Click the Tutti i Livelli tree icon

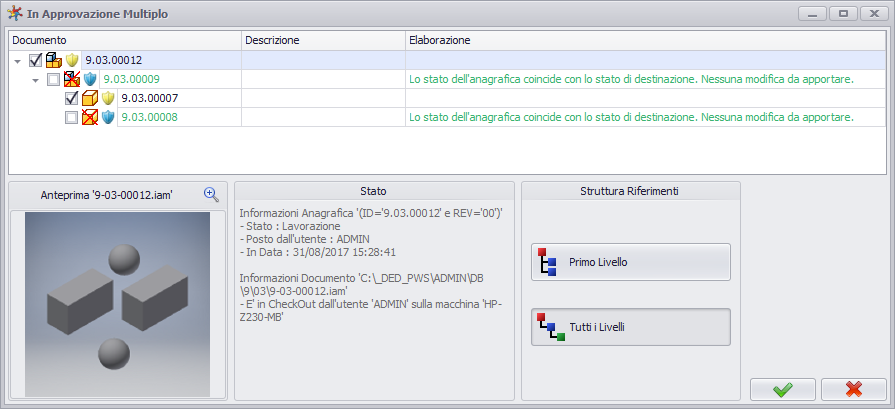coord(551,327)
